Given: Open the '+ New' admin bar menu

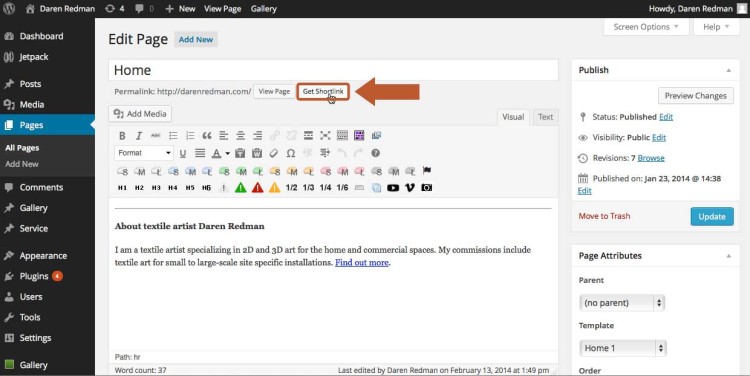Looking at the screenshot, I should coord(180,9).
